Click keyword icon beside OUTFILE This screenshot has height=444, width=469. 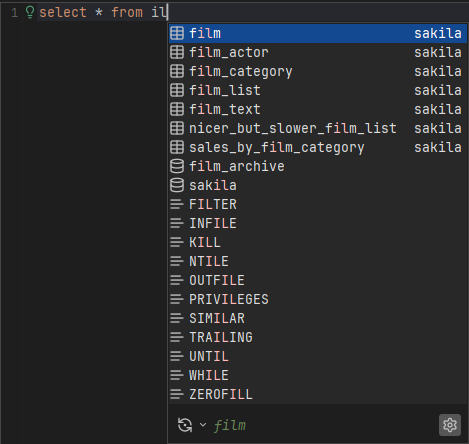(177, 280)
